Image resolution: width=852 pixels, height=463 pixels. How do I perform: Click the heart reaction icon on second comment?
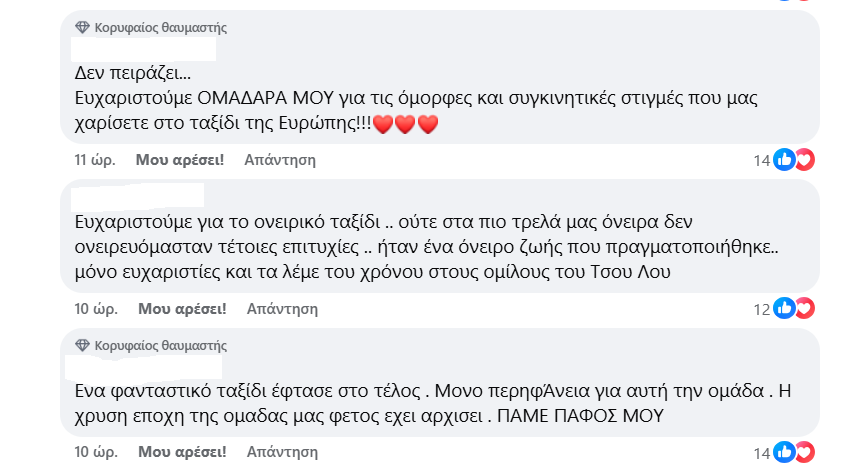pyautogui.click(x=805, y=308)
